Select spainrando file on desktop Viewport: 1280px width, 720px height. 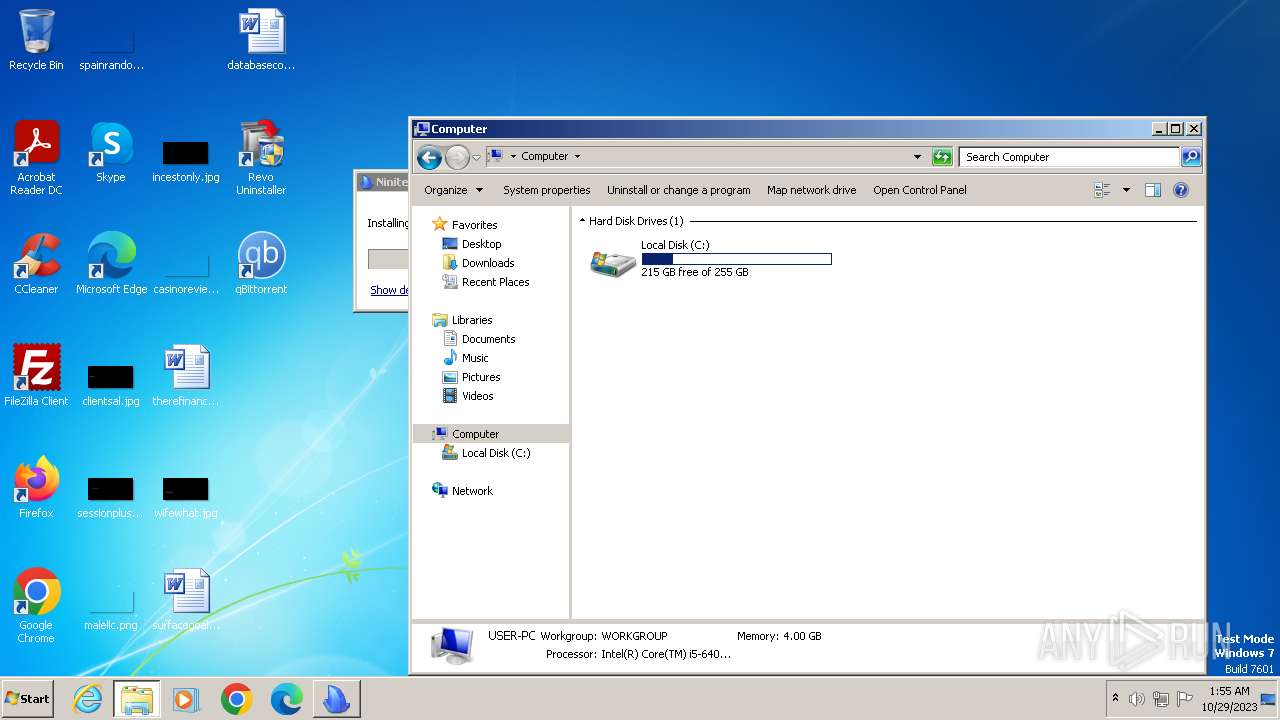111,48
